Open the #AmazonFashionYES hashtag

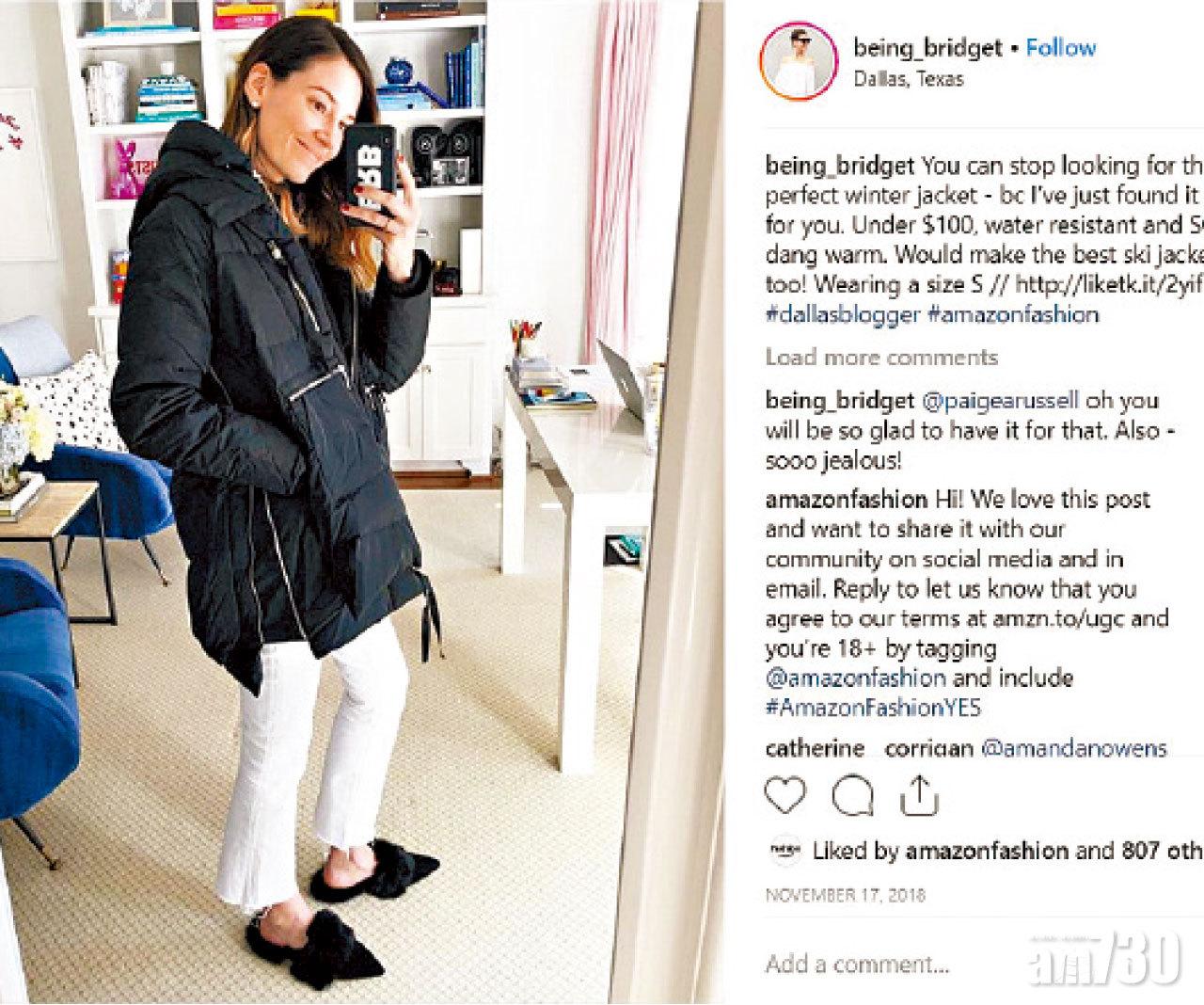[873, 708]
